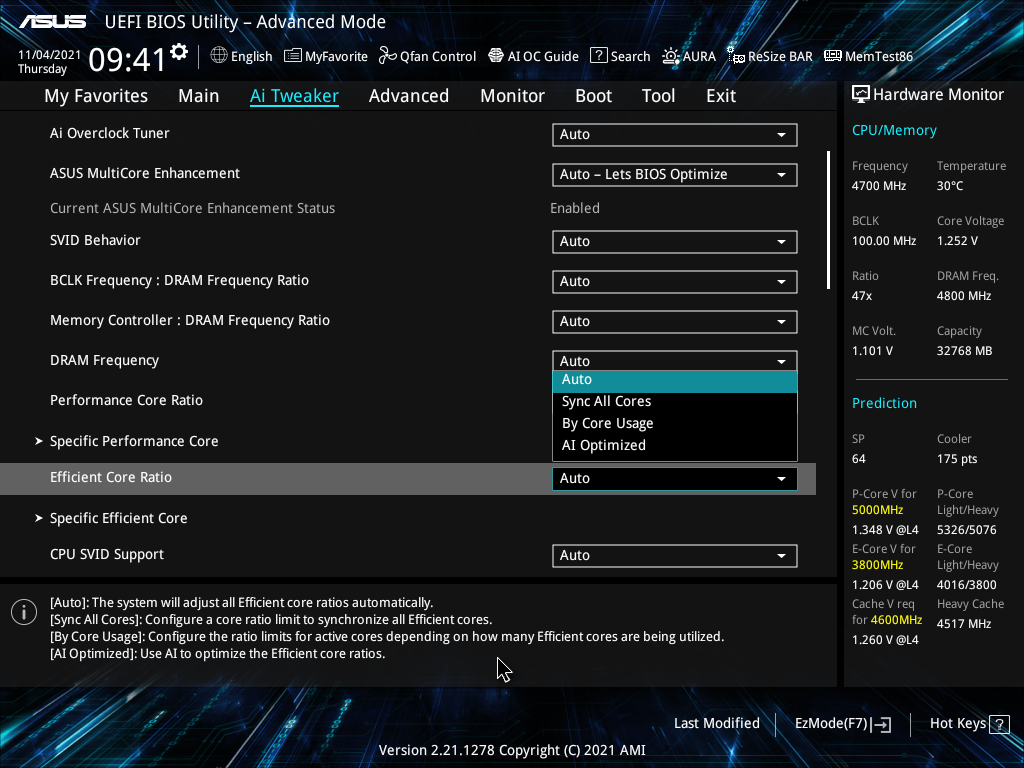Click the Version 2.21.1278 copyright text
This screenshot has width=1024, height=768.
coord(512,750)
